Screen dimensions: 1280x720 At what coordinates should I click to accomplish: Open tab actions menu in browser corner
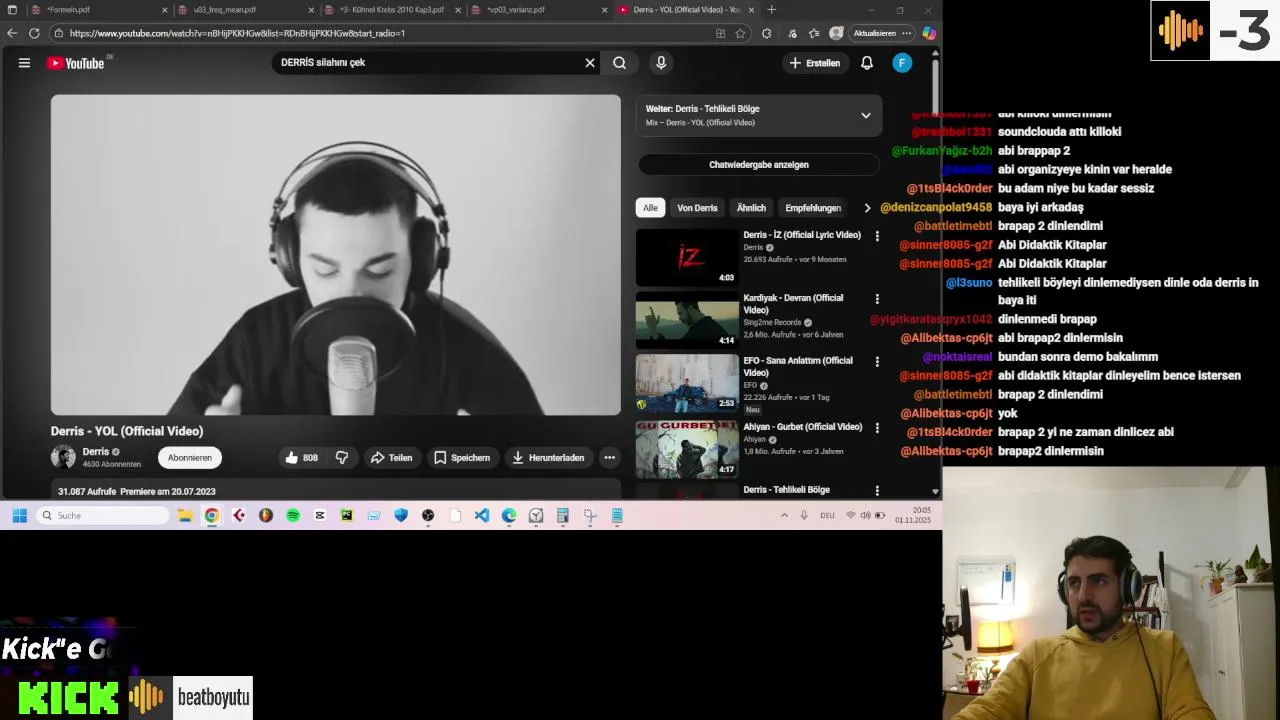(x=12, y=10)
